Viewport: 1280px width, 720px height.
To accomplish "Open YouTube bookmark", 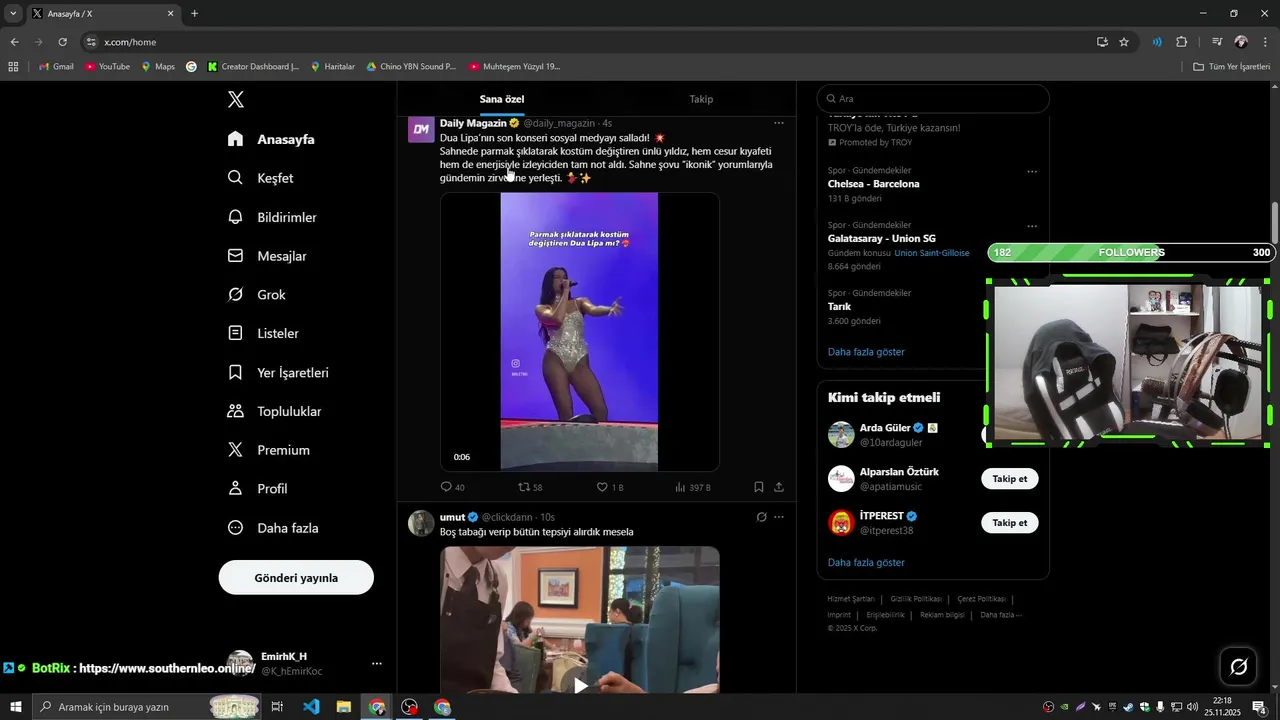I will (x=107, y=67).
